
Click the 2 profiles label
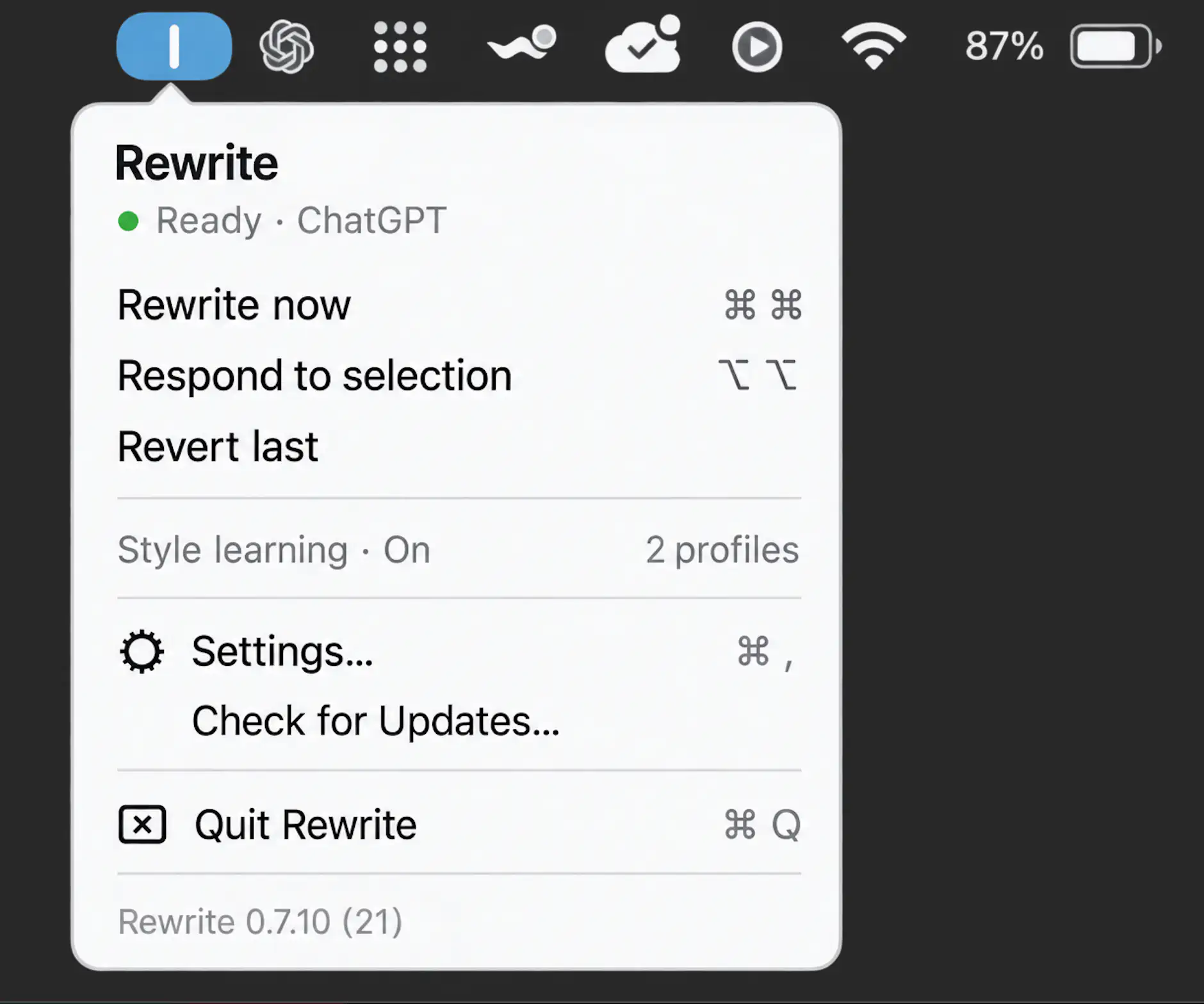(722, 550)
